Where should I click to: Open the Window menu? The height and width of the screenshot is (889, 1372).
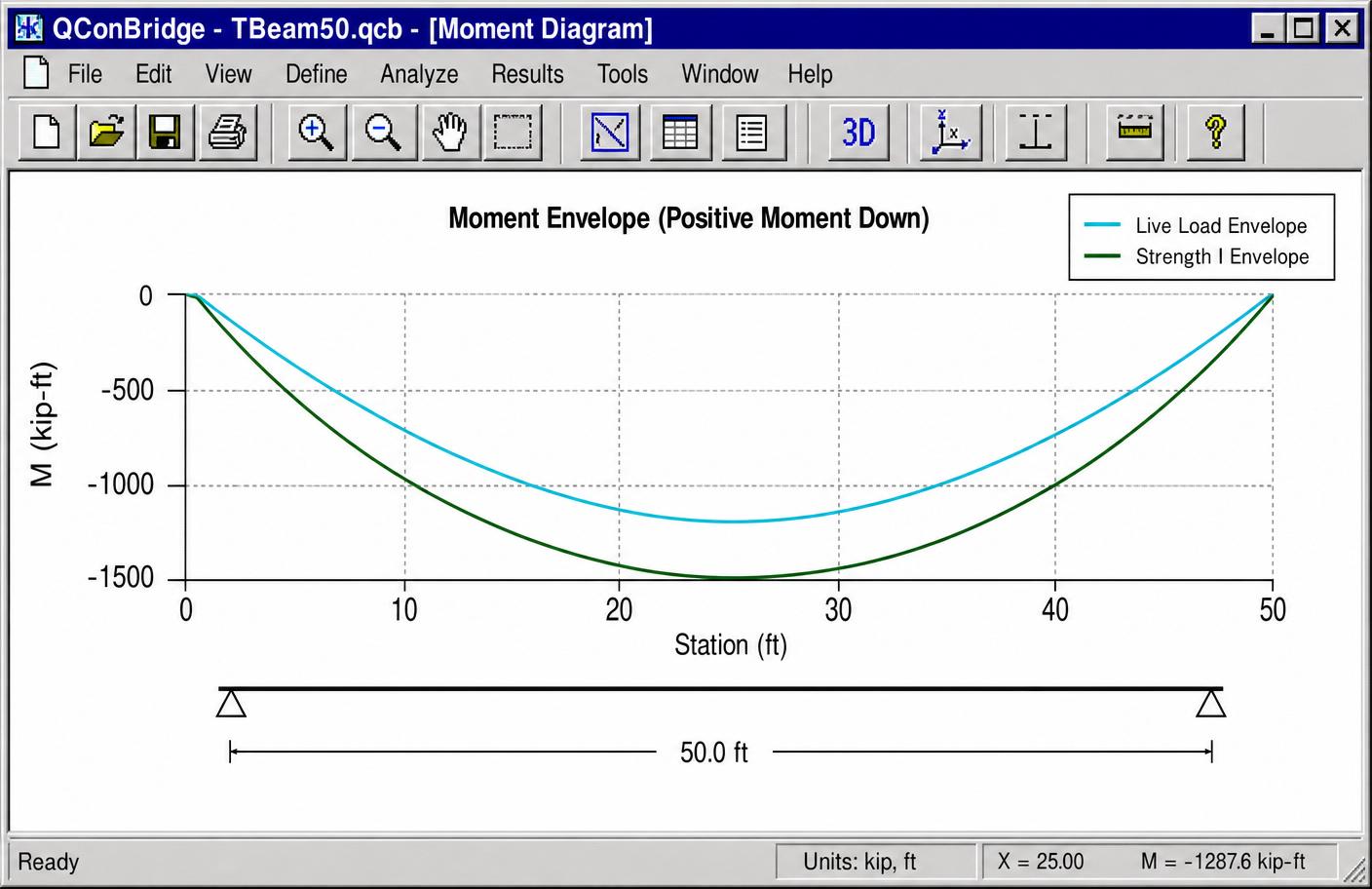tap(719, 74)
